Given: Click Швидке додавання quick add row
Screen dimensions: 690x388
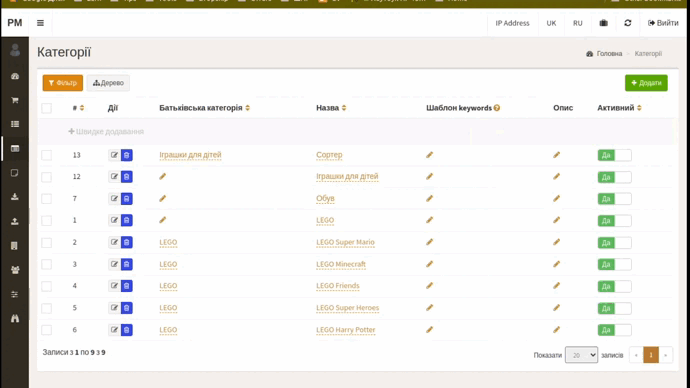Looking at the screenshot, I should pyautogui.click(x=106, y=132).
